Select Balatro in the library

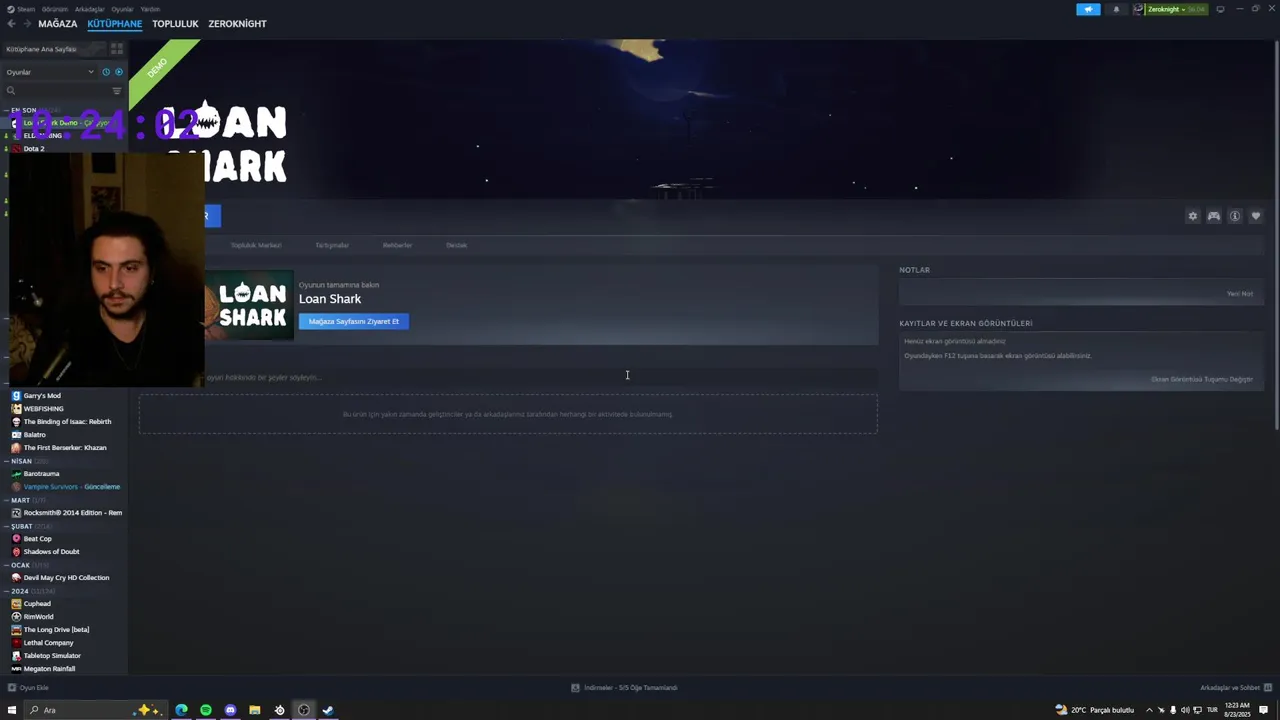coord(34,434)
